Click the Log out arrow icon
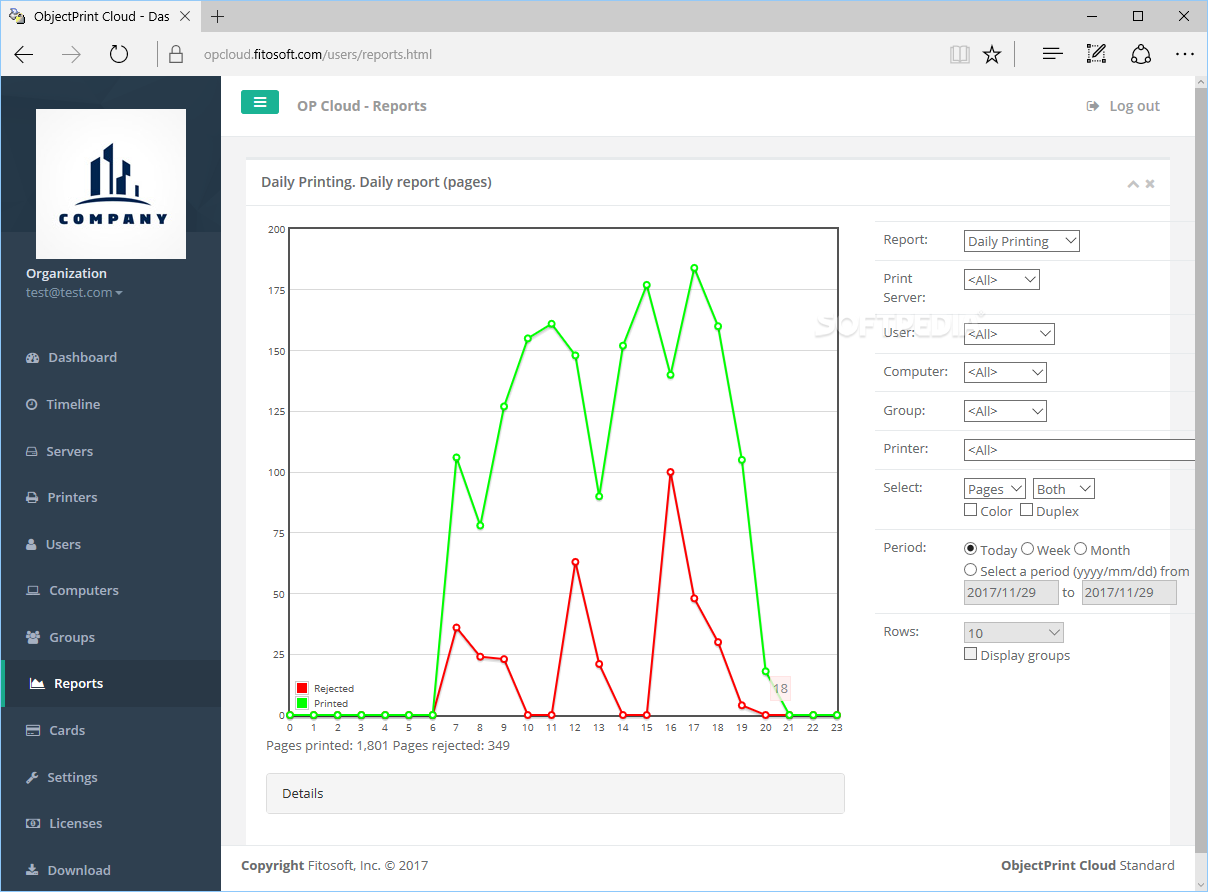This screenshot has height=892, width=1208. [1093, 106]
